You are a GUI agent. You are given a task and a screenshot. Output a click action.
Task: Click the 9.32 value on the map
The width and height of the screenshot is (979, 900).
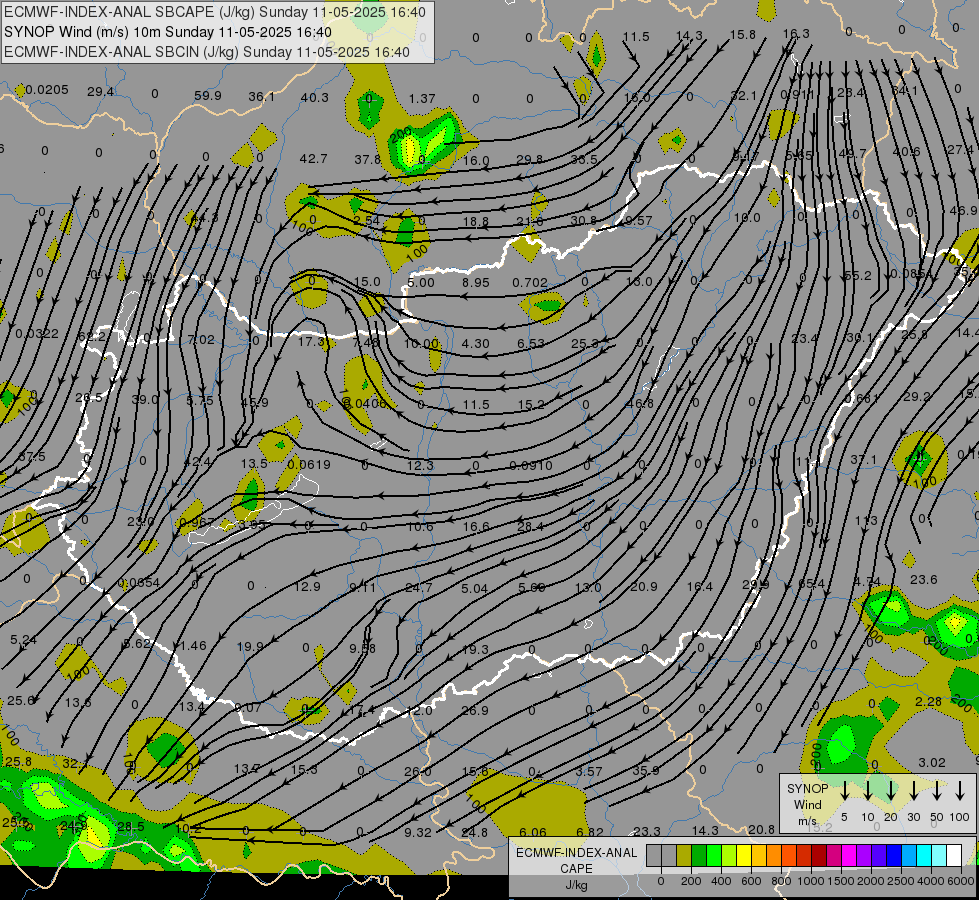(x=418, y=833)
